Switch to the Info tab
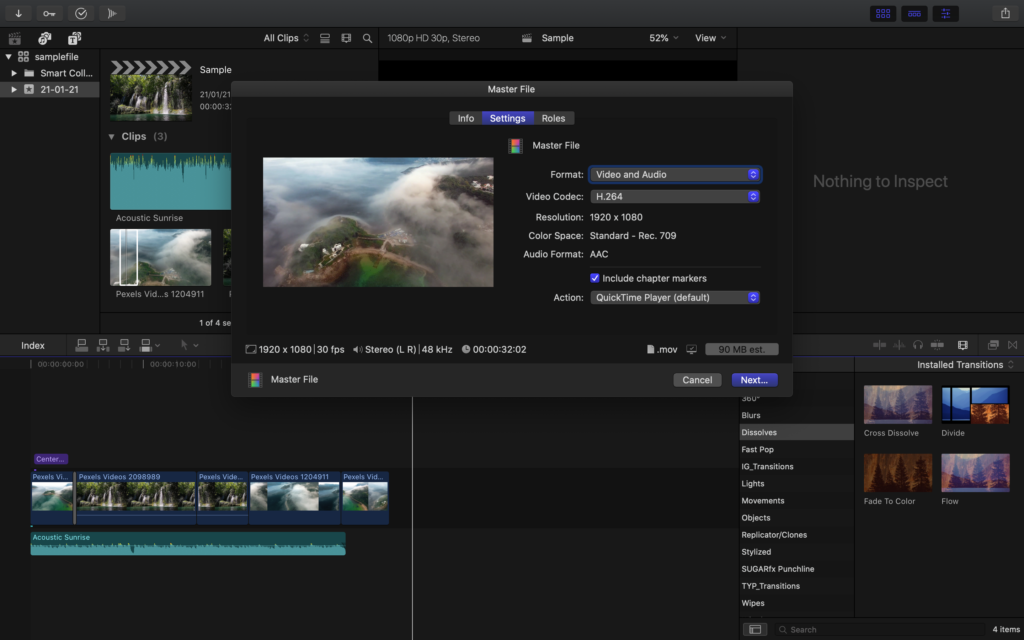This screenshot has height=640, width=1024. click(x=465, y=118)
